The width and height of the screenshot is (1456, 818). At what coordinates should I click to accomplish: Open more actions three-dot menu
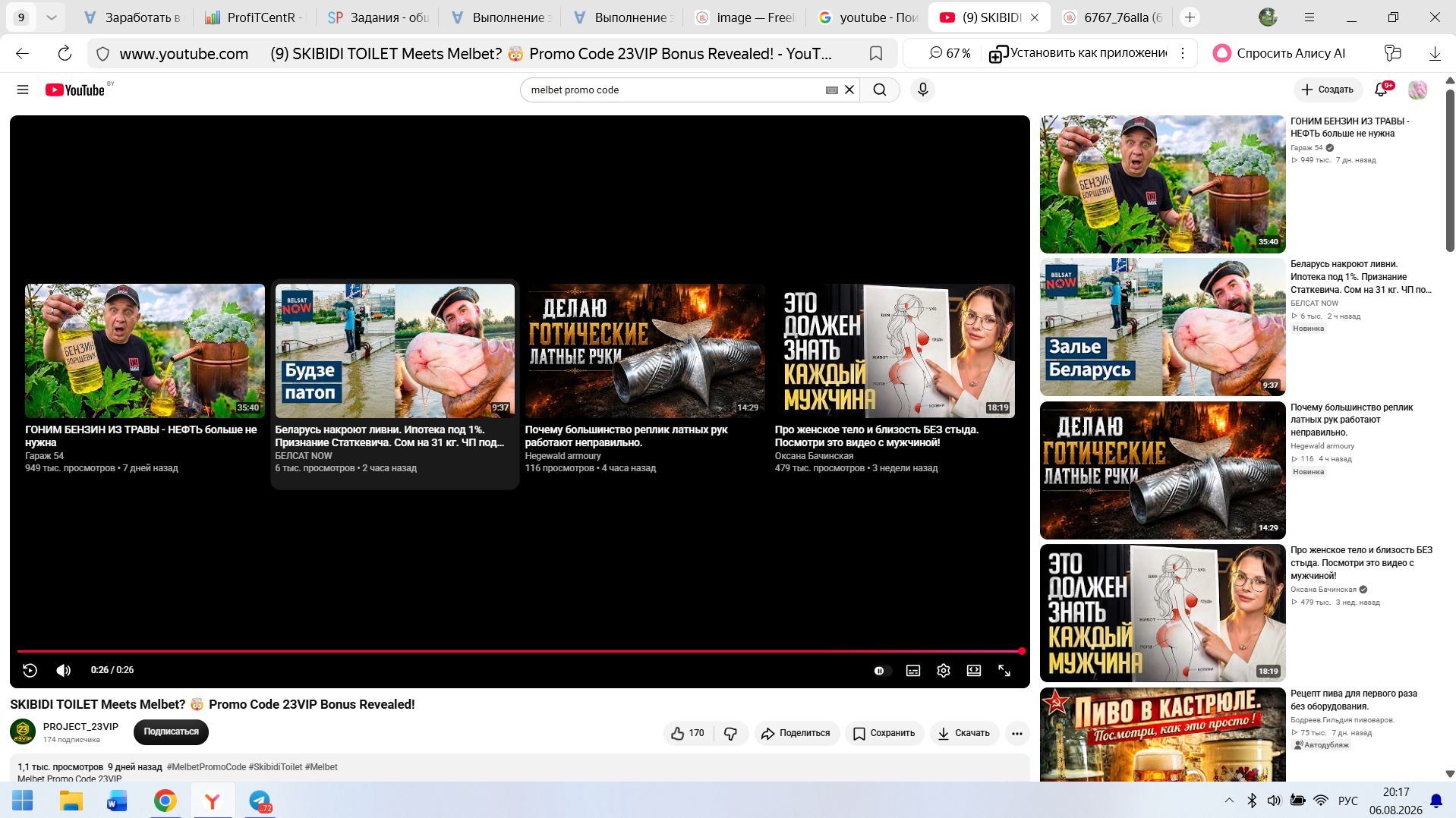click(1017, 733)
